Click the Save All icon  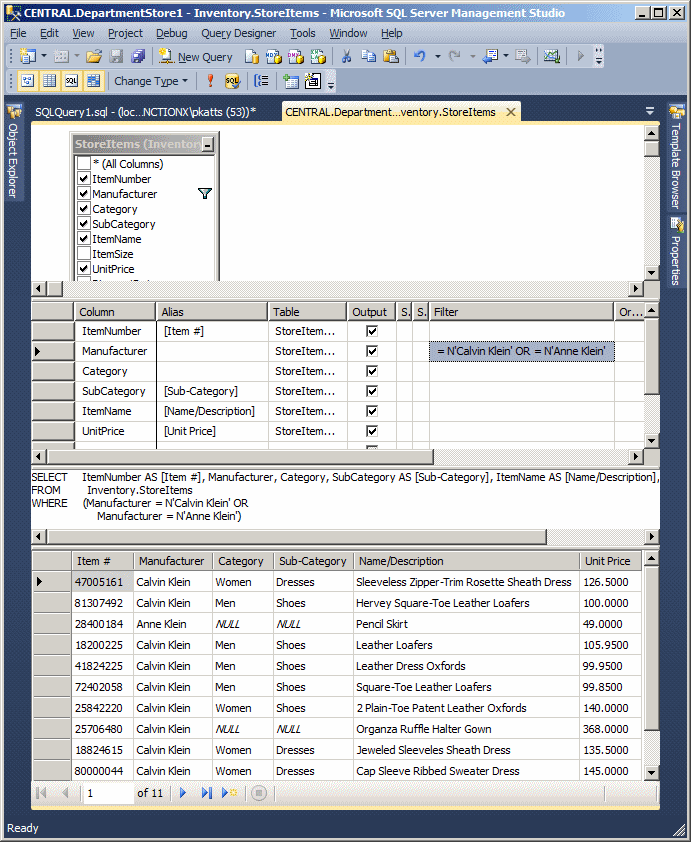(x=137, y=56)
